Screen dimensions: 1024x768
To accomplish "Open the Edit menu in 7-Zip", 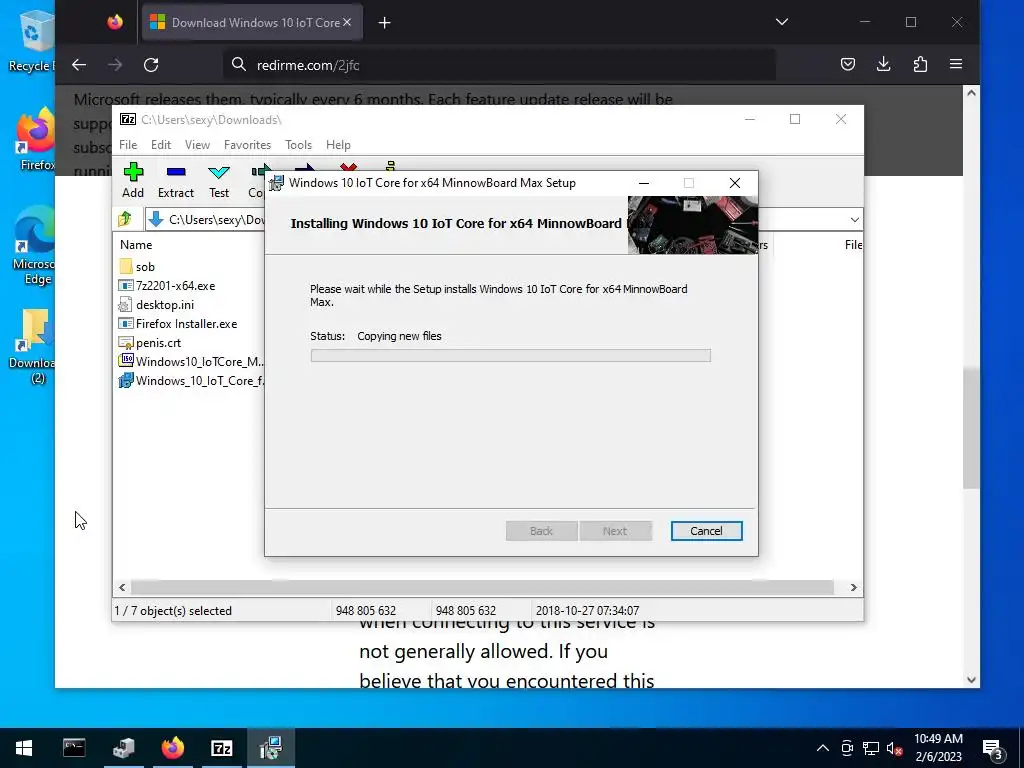I will [x=161, y=144].
